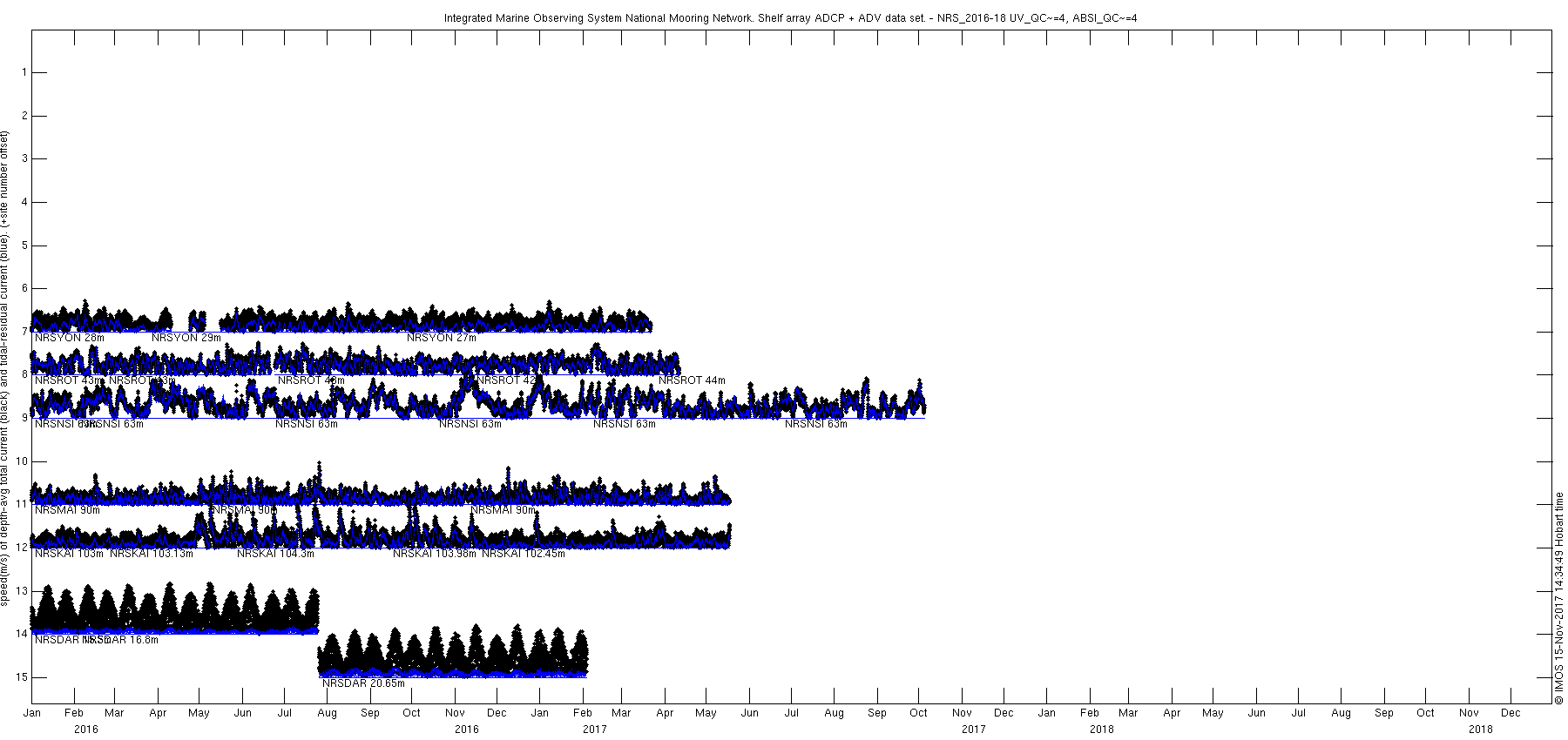This screenshot has width=1568, height=740.
Task: Click y-axis tick label '11'
Action: [x=23, y=504]
